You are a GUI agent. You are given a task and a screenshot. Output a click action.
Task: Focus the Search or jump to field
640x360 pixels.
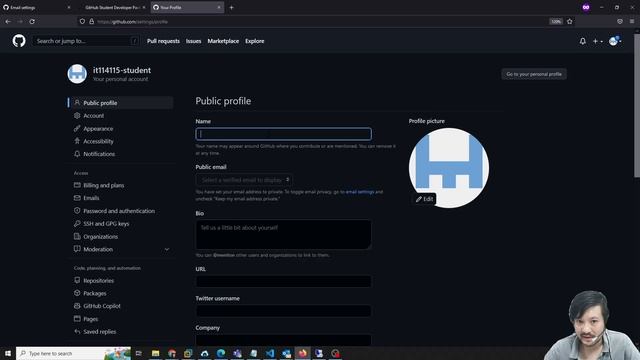[x=86, y=41]
